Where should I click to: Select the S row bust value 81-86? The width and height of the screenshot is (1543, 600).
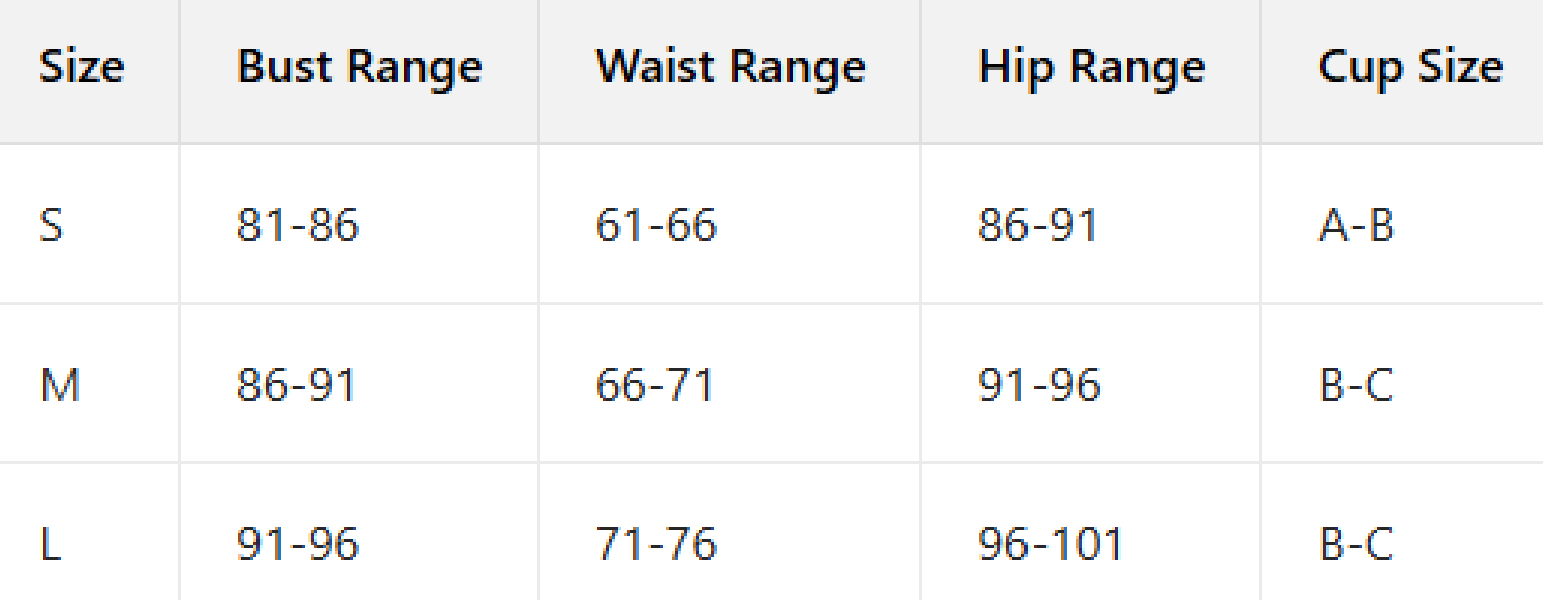point(297,226)
